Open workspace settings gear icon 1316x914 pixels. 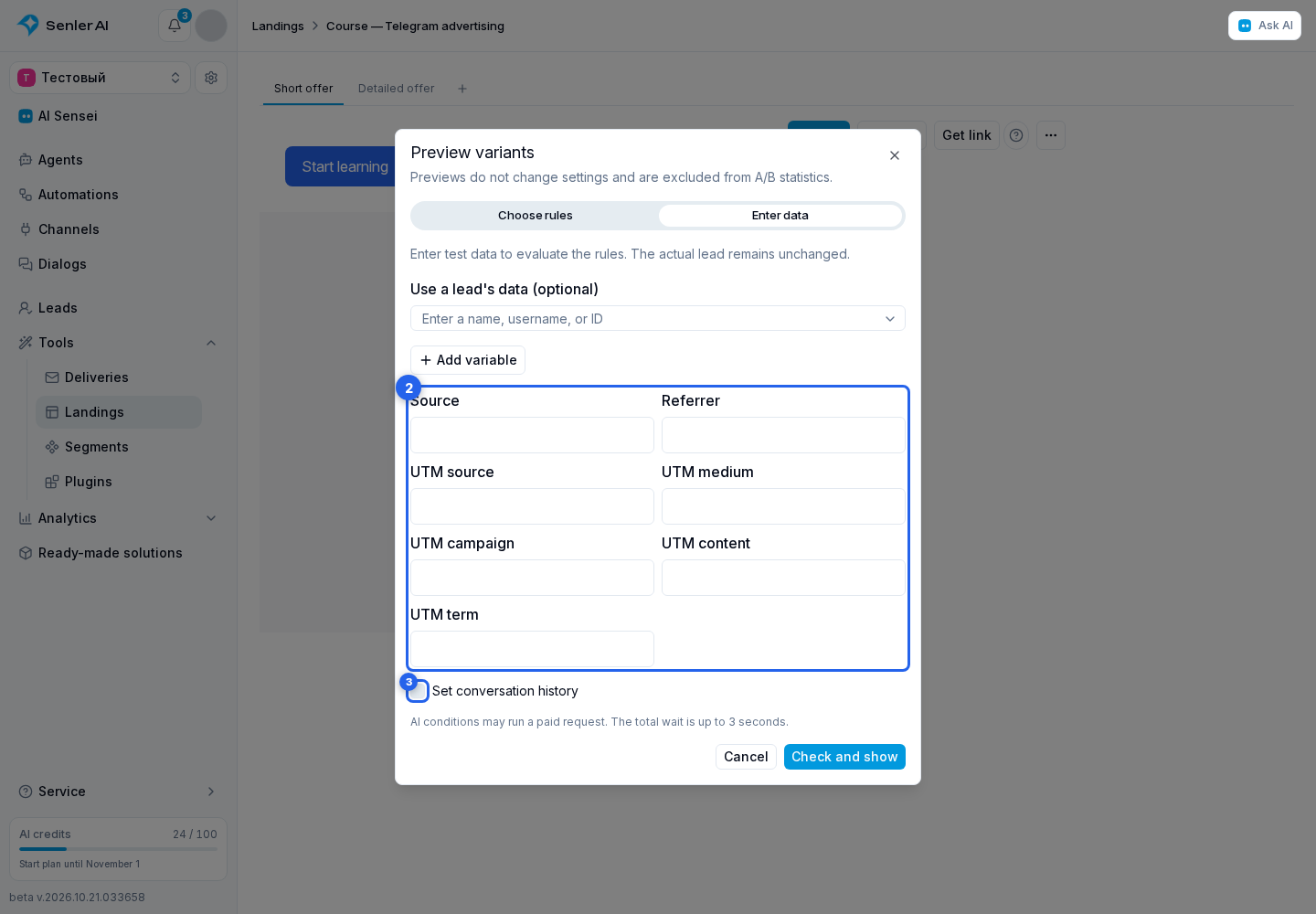pos(211,78)
